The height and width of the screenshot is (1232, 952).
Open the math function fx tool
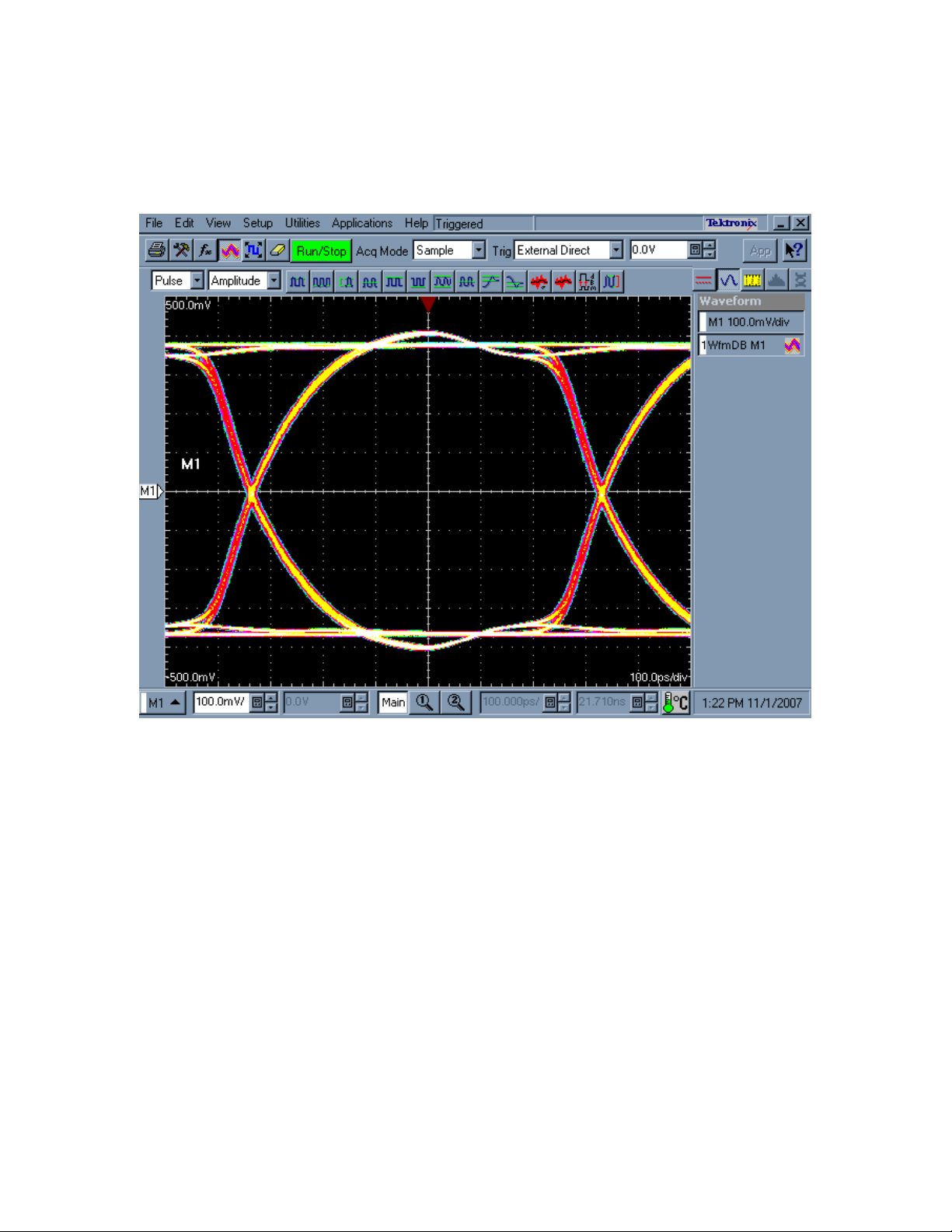205,250
